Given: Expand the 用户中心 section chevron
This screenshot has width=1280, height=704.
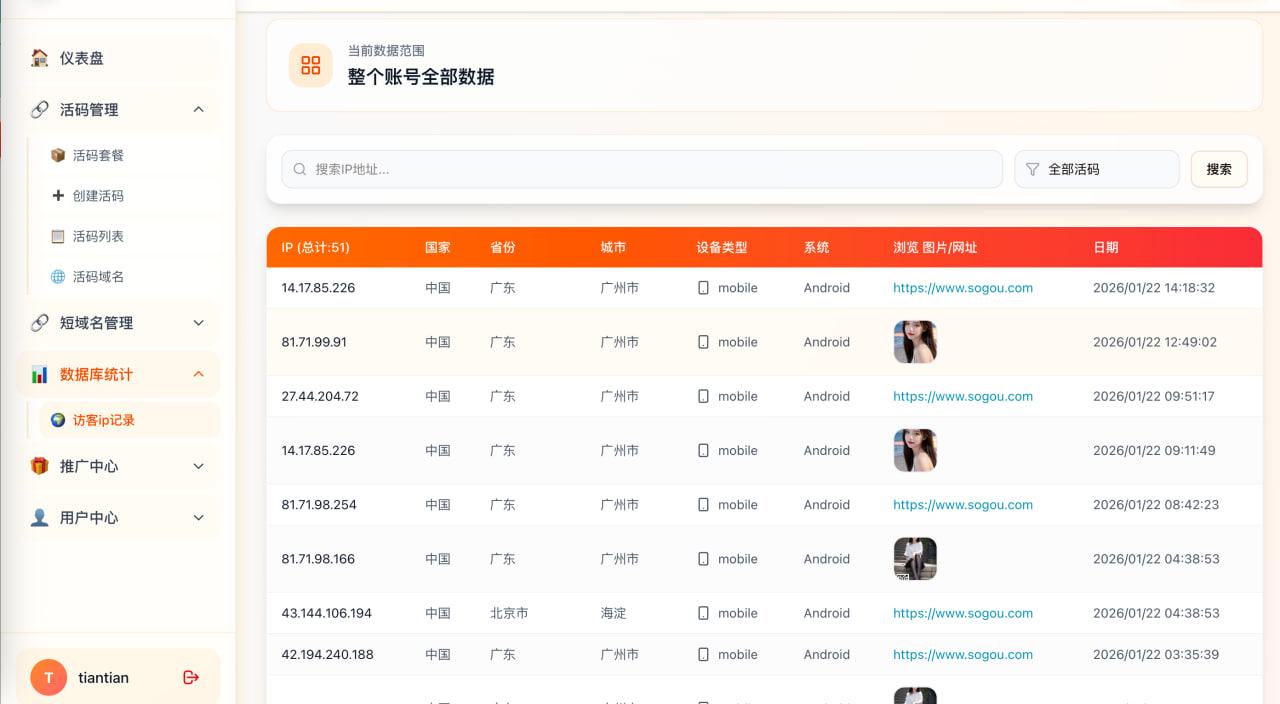Looking at the screenshot, I should pos(198,518).
